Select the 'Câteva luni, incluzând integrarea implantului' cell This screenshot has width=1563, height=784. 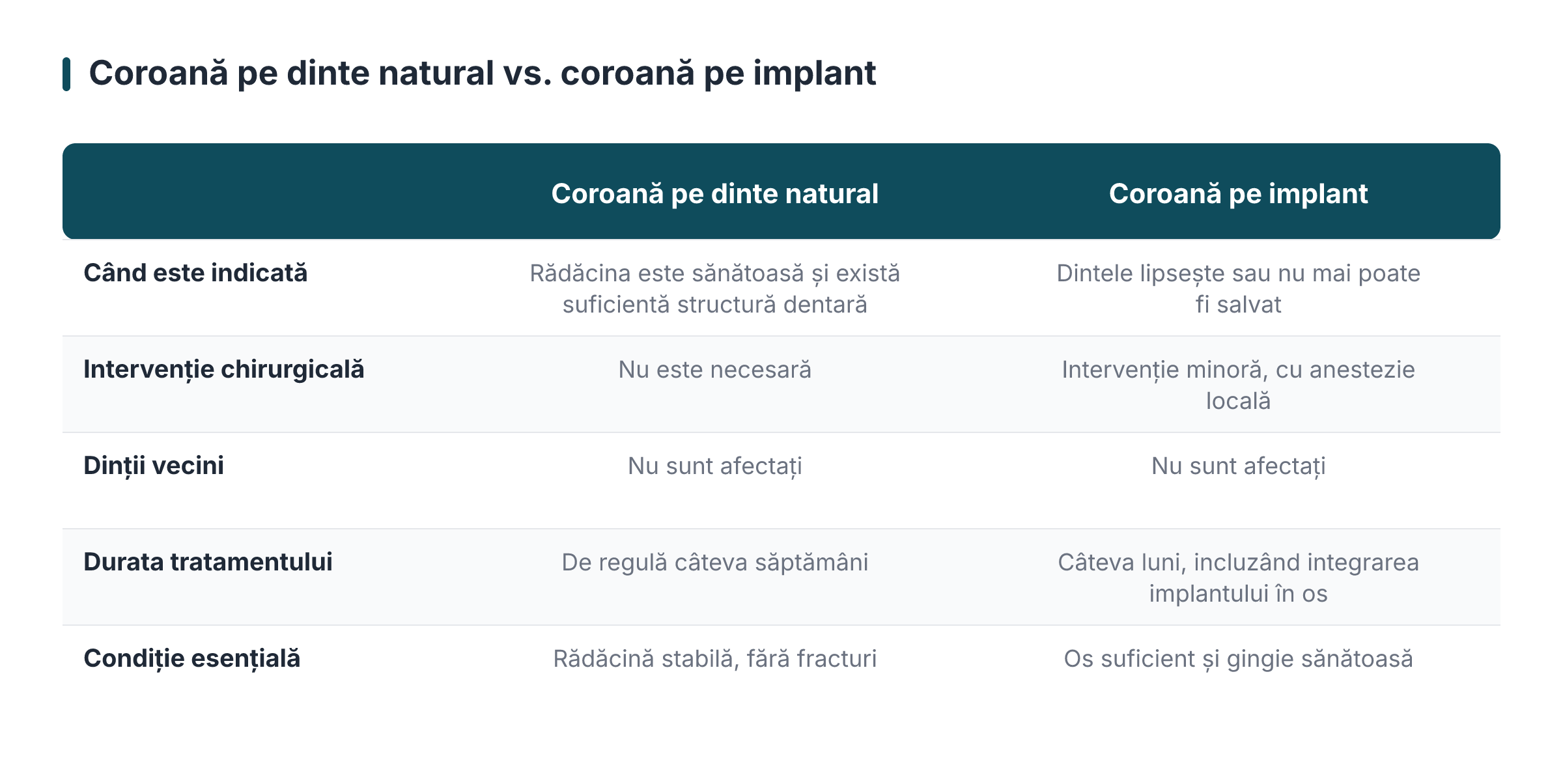tap(1238, 578)
